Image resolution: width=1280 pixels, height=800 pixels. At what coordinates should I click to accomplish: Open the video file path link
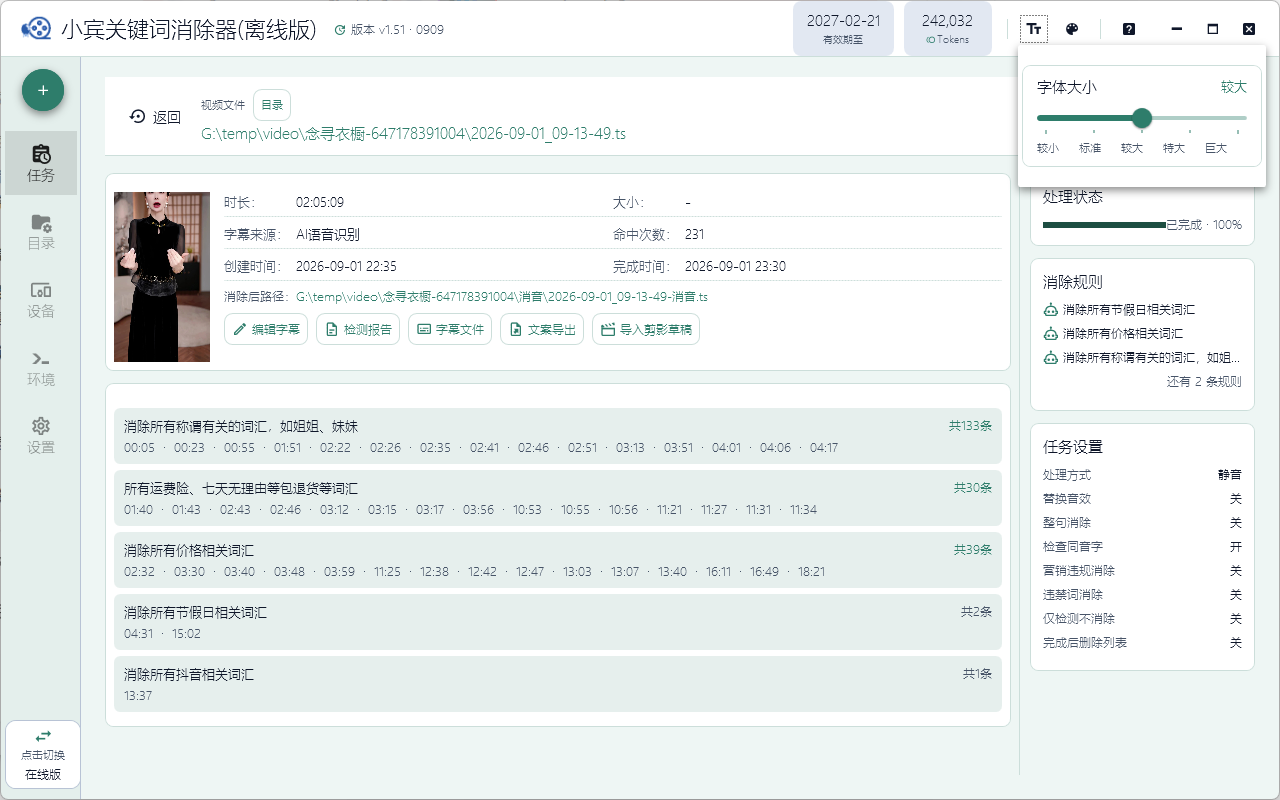[414, 133]
